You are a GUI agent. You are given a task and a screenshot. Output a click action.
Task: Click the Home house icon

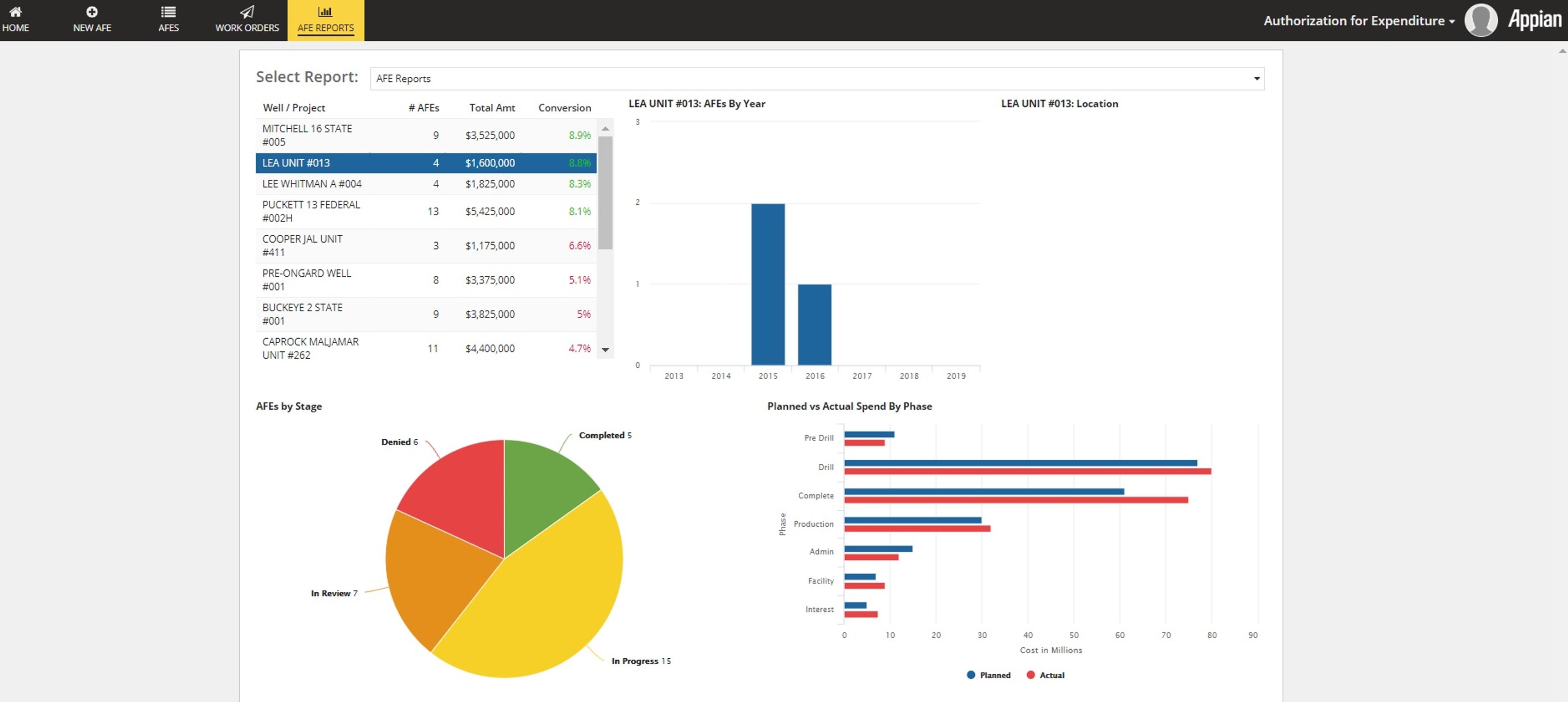coord(15,11)
